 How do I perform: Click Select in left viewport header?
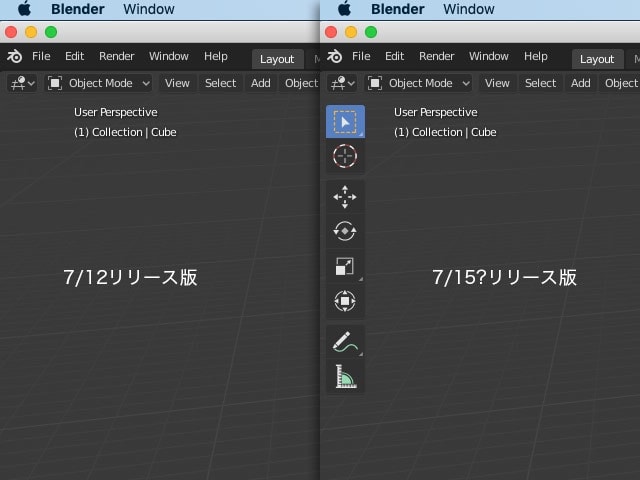pos(220,83)
